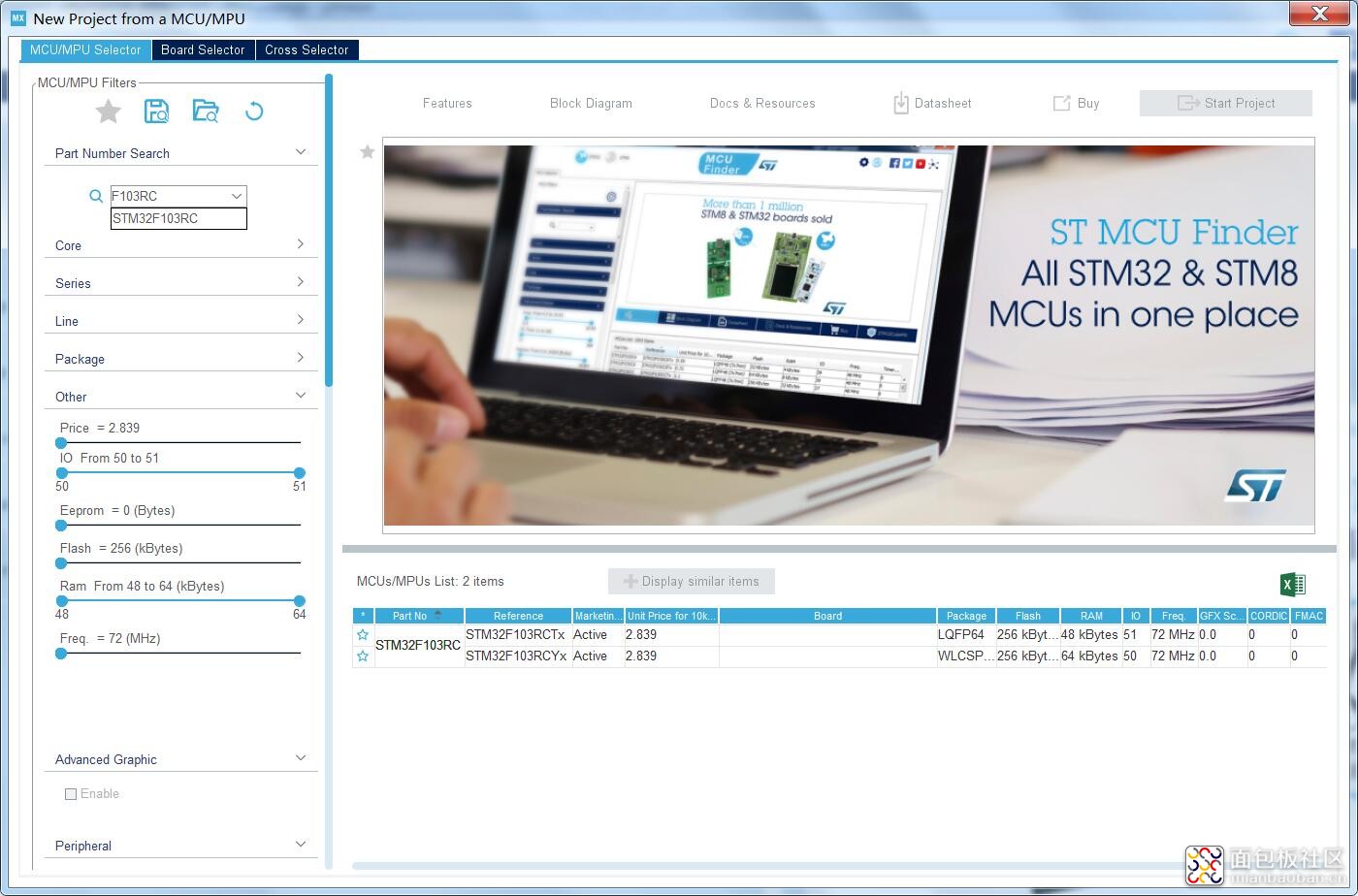Image resolution: width=1358 pixels, height=896 pixels.
Task: Click the 64 kBytes RAM cell
Action: 1091,656
